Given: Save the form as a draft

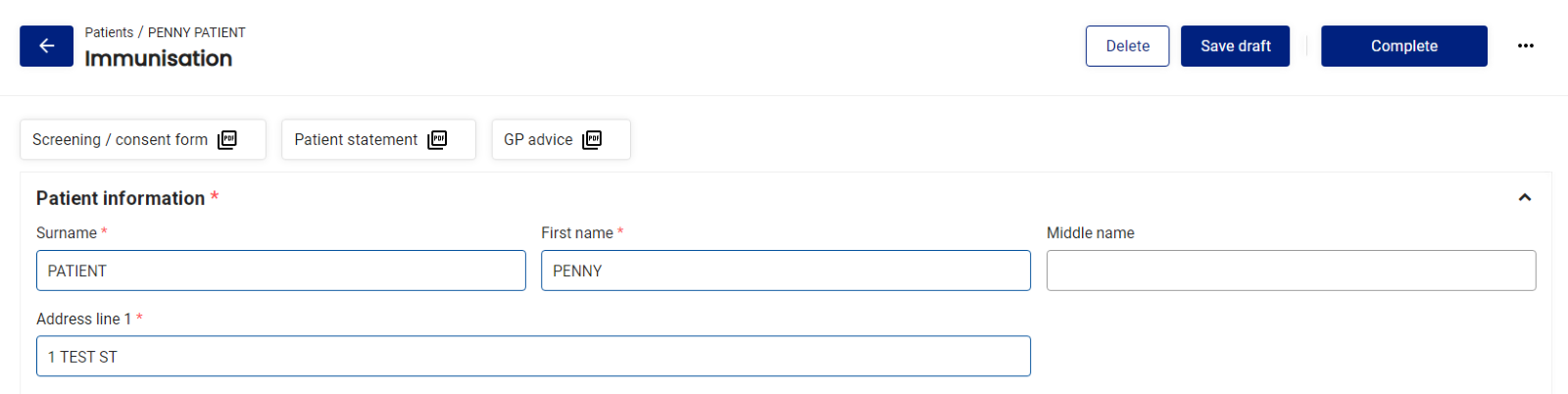Looking at the screenshot, I should (1235, 46).
